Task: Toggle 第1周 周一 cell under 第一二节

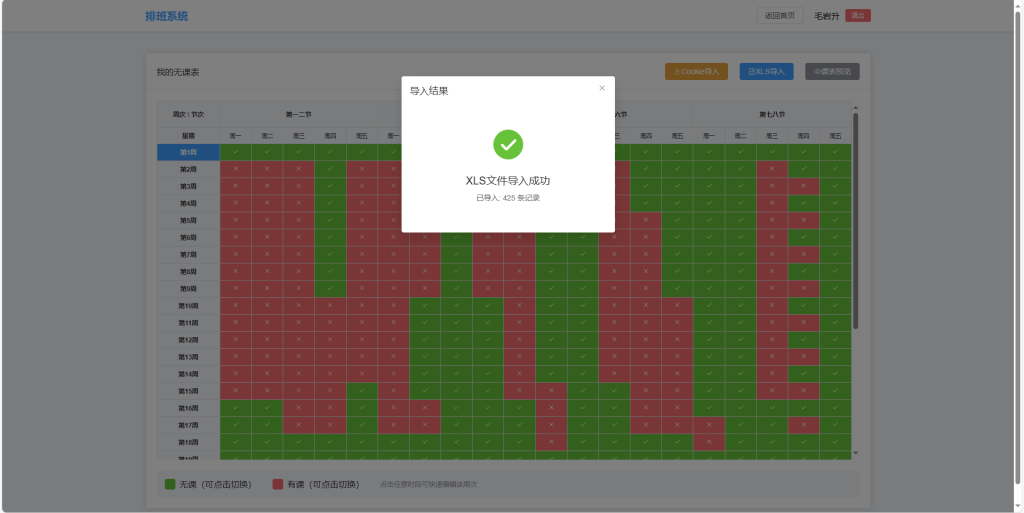Action: point(235,152)
